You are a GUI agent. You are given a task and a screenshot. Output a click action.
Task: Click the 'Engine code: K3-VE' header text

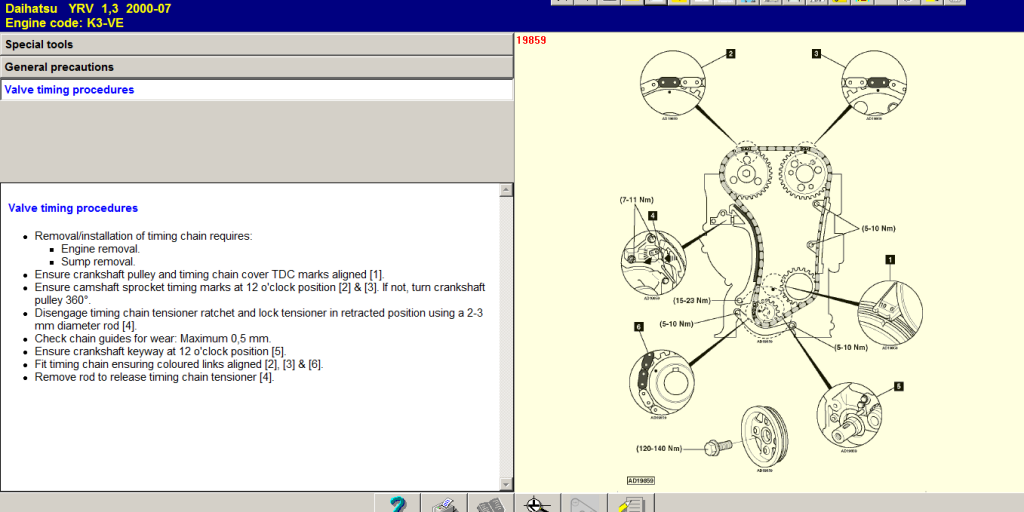pos(64,24)
